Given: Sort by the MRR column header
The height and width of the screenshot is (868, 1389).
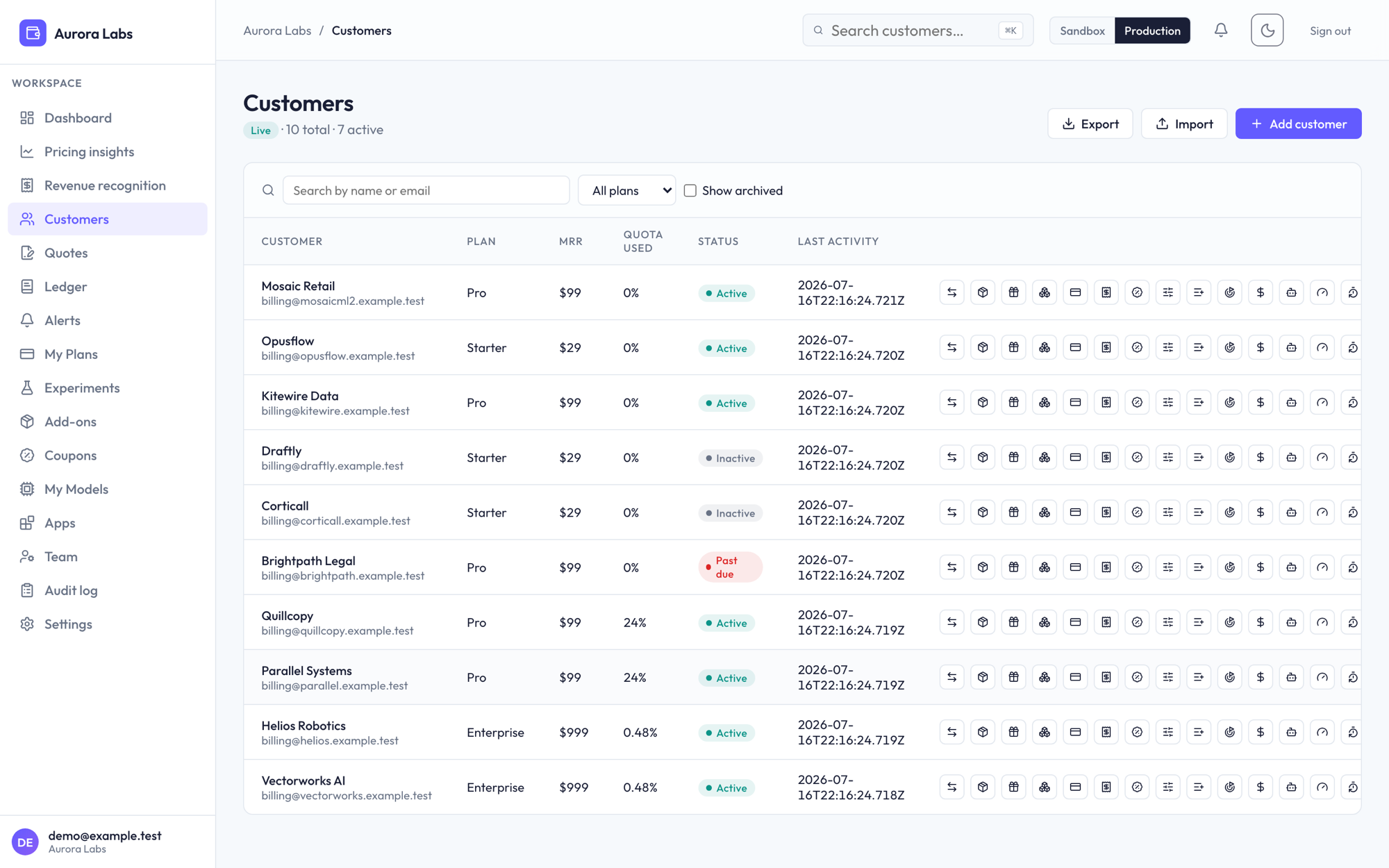Looking at the screenshot, I should point(571,241).
